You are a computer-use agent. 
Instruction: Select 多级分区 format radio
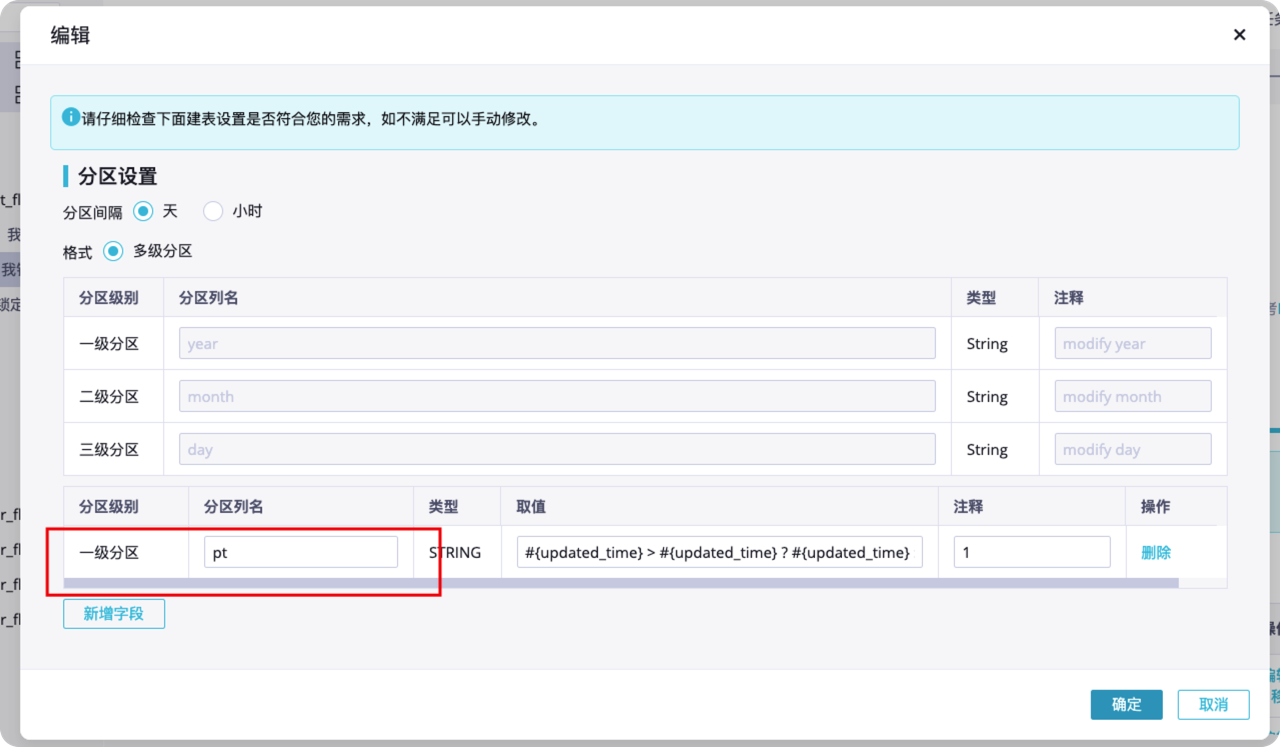[113, 251]
